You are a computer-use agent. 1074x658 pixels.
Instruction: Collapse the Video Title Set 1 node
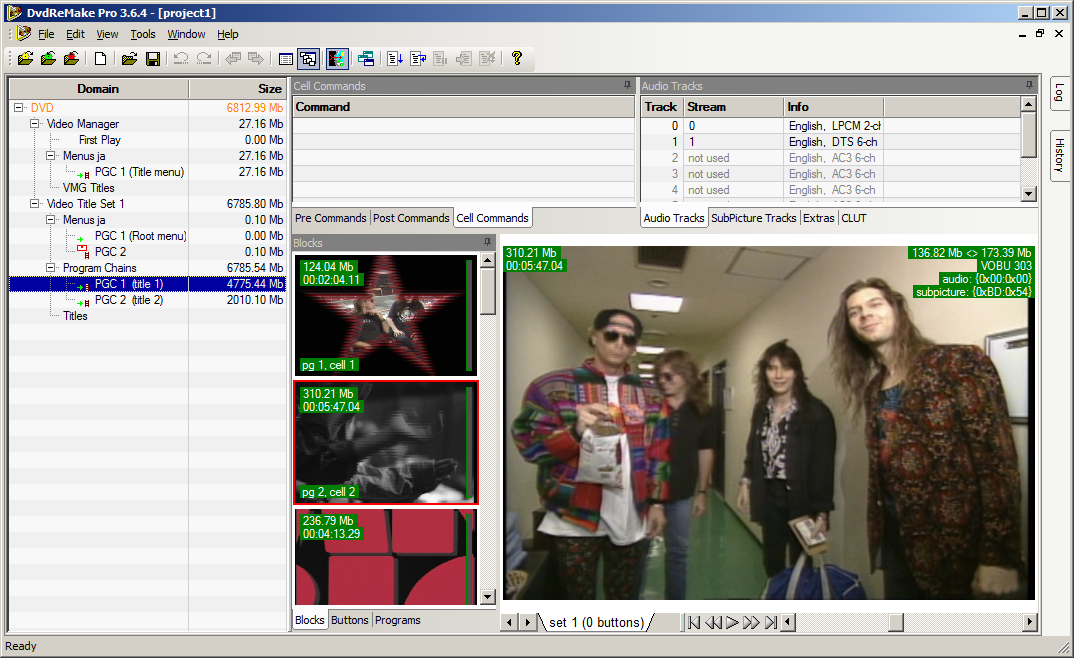[x=35, y=204]
